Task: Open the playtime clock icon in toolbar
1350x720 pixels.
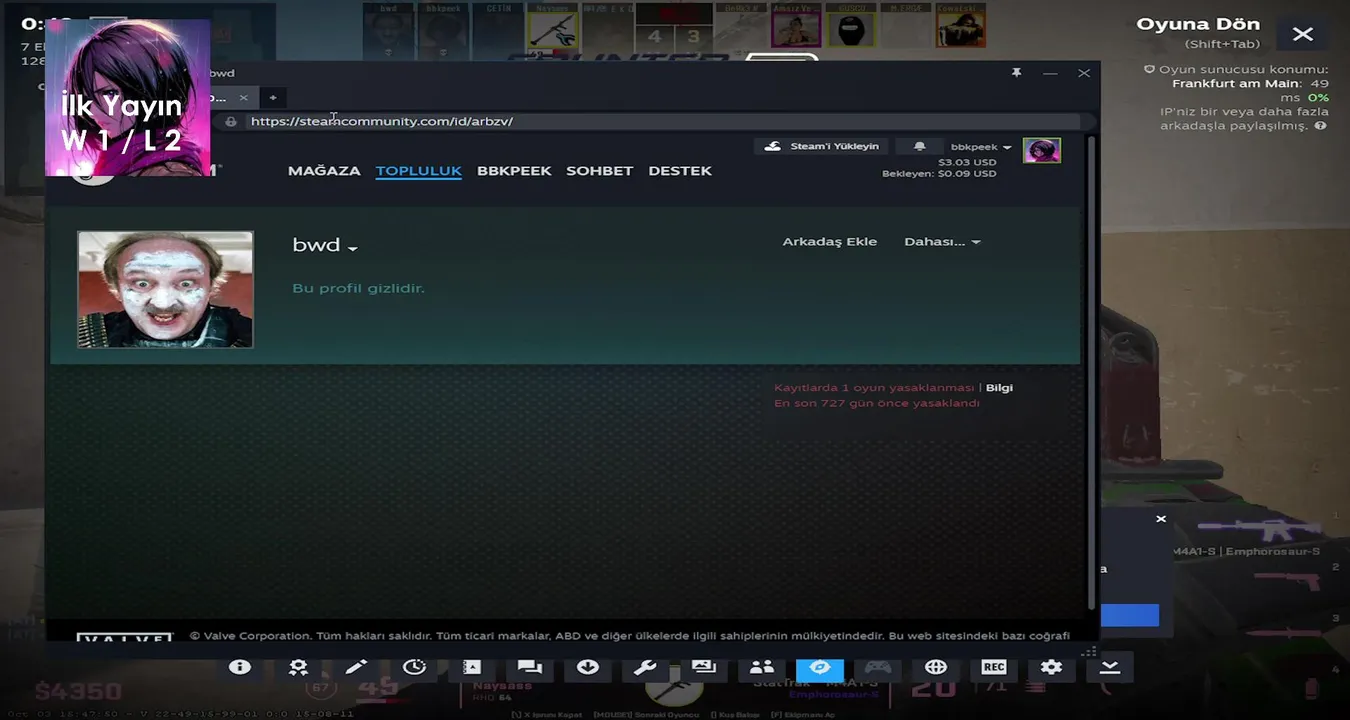Action: pyautogui.click(x=414, y=667)
